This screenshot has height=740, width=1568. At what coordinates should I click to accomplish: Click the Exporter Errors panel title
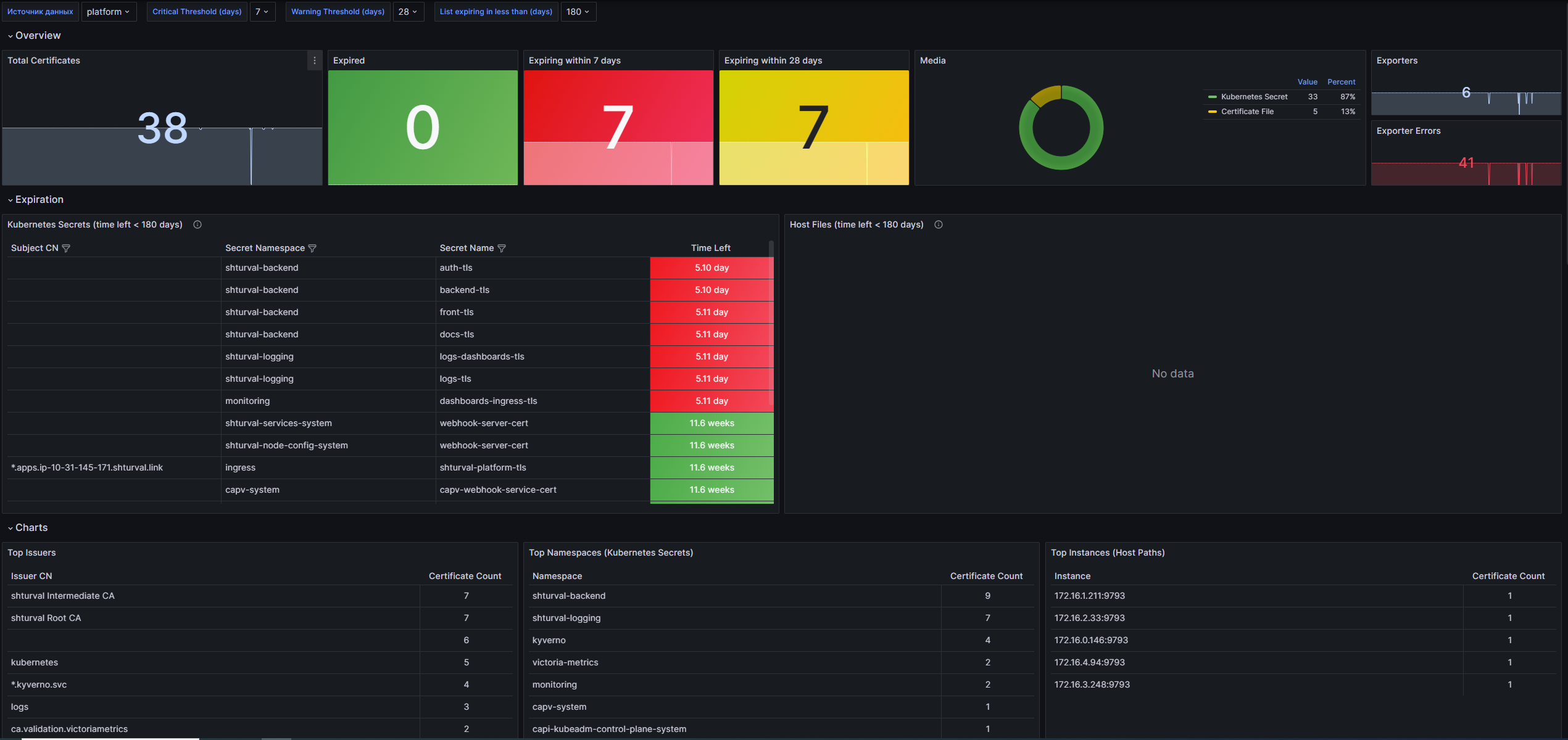pyautogui.click(x=1408, y=131)
